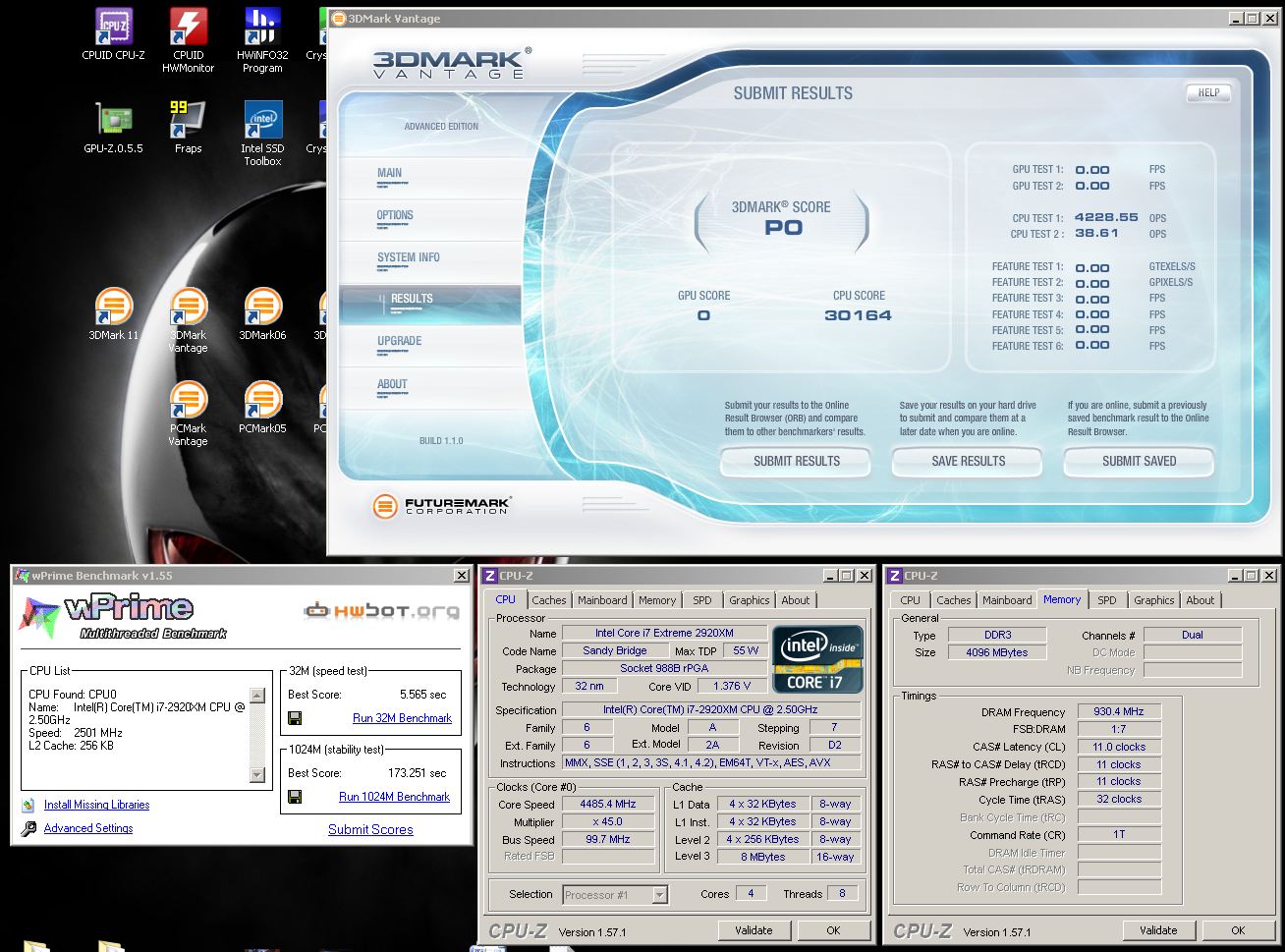Launch 3DMark Vantage desktop shortcut
Image resolution: width=1285 pixels, height=952 pixels.
(188, 320)
